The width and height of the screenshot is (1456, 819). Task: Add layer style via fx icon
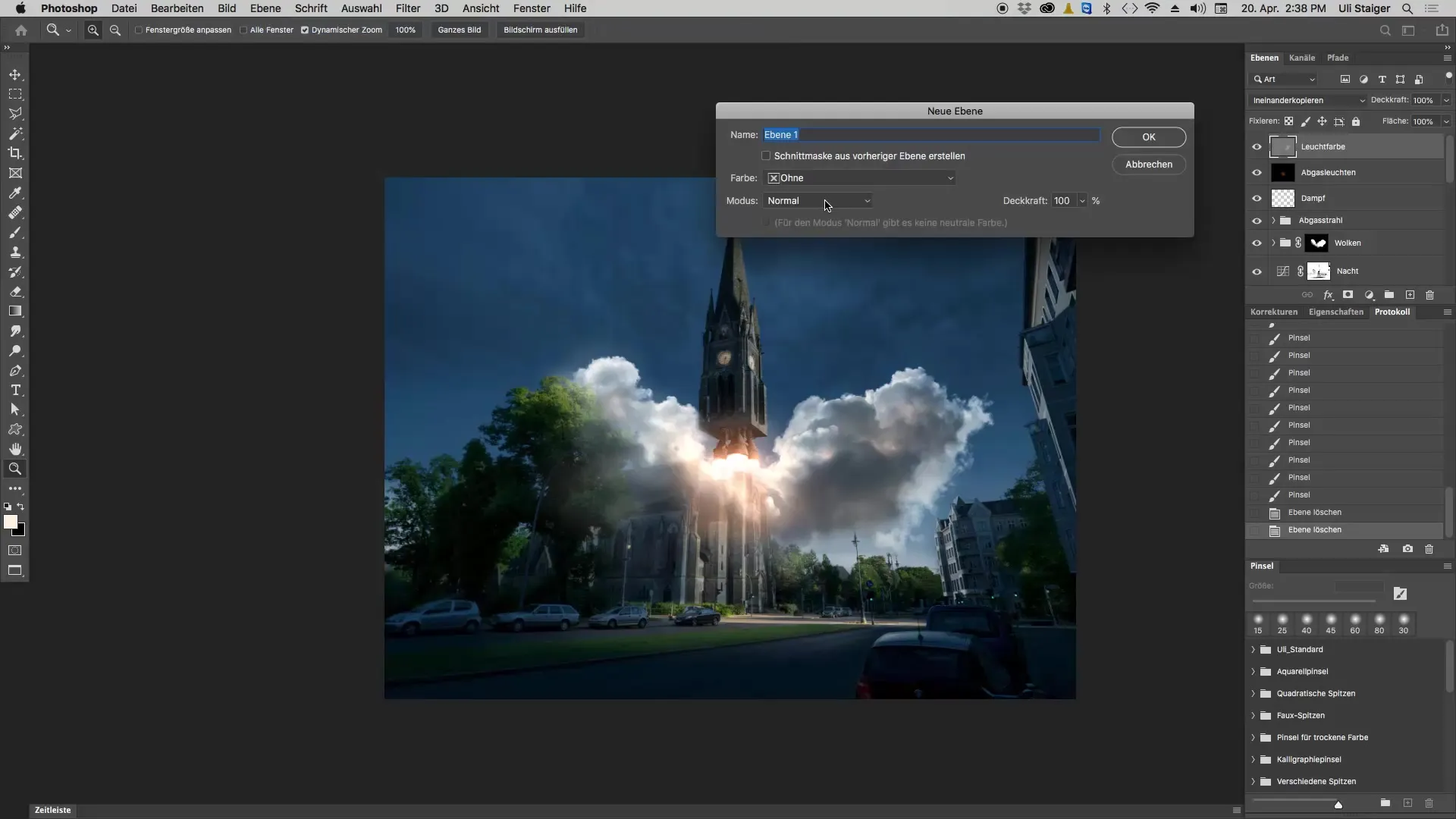[x=1328, y=295]
